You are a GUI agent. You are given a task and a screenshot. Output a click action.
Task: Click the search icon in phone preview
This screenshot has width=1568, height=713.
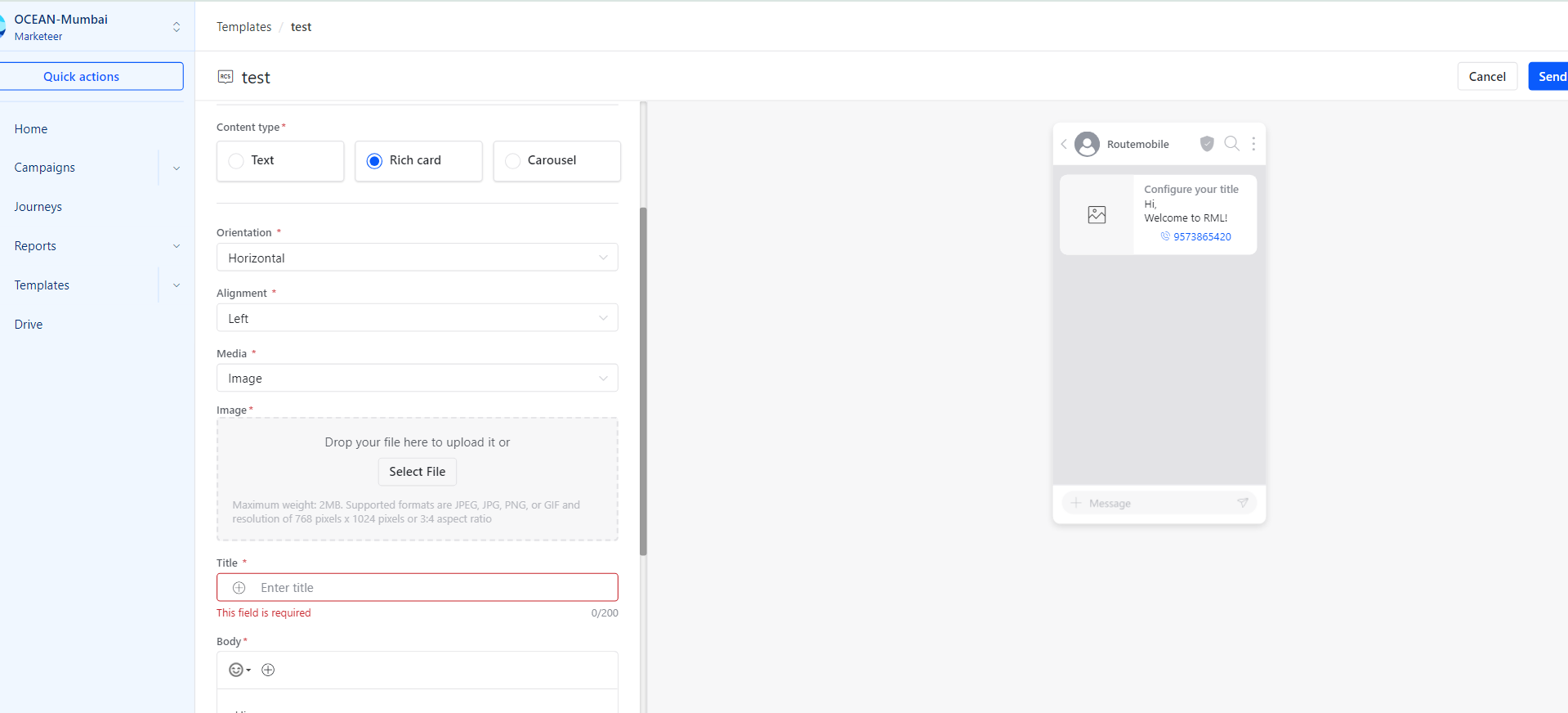coord(1231,144)
